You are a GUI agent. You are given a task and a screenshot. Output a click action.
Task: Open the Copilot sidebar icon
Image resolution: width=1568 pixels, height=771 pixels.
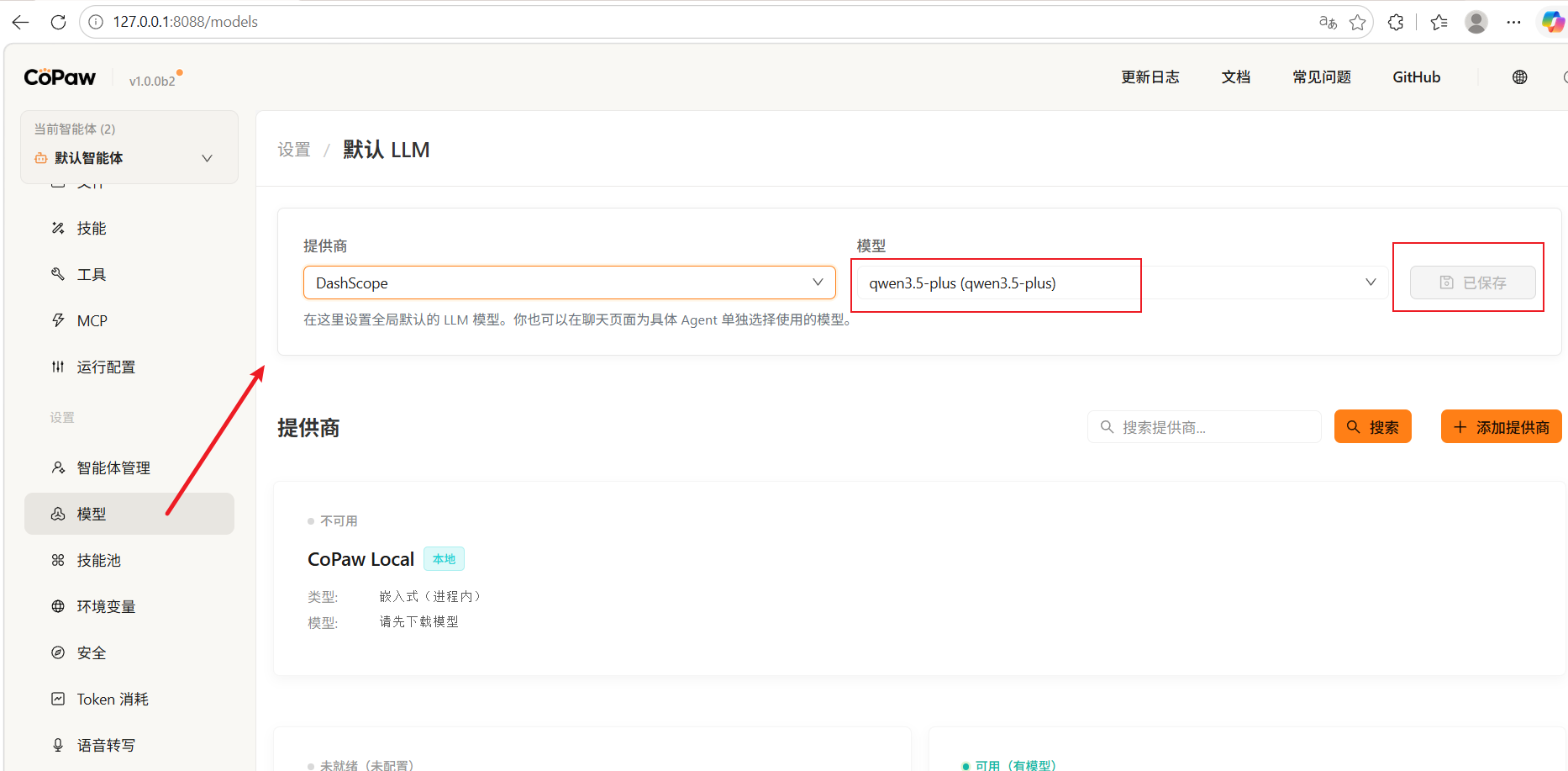tap(1553, 22)
